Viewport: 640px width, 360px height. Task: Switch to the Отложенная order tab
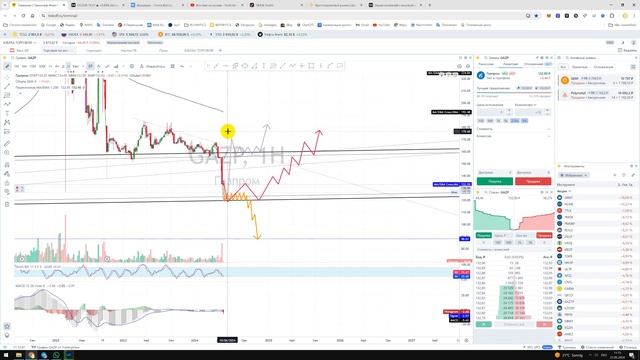coord(533,64)
